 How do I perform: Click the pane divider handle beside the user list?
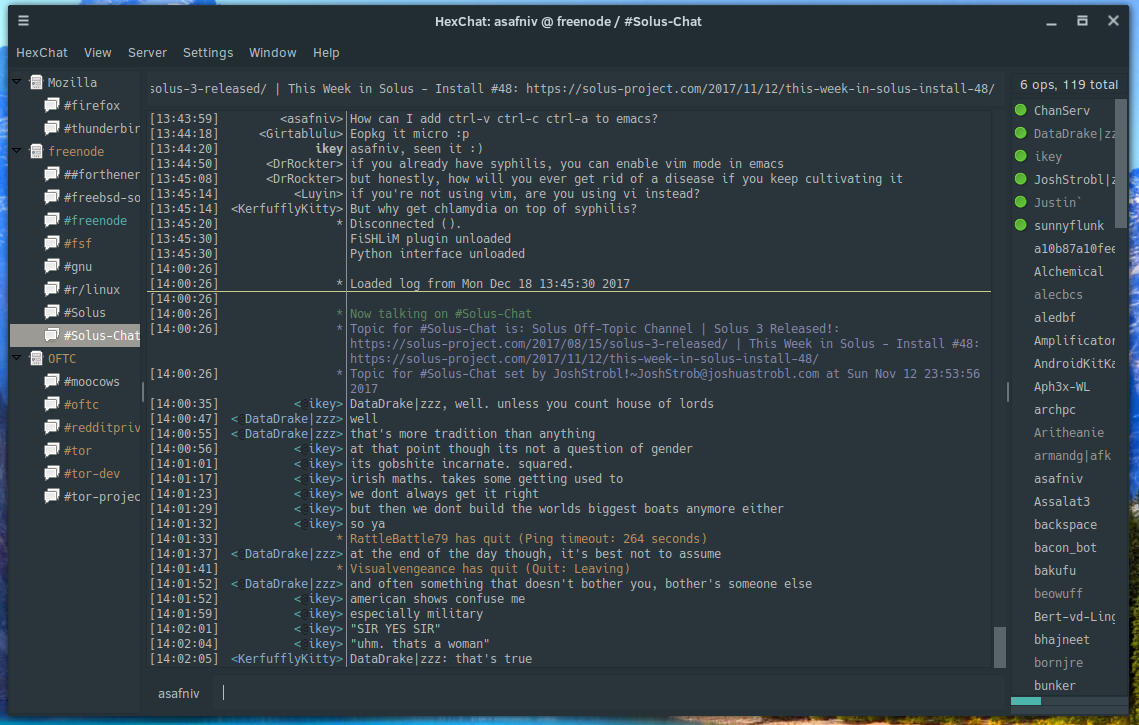(1008, 392)
